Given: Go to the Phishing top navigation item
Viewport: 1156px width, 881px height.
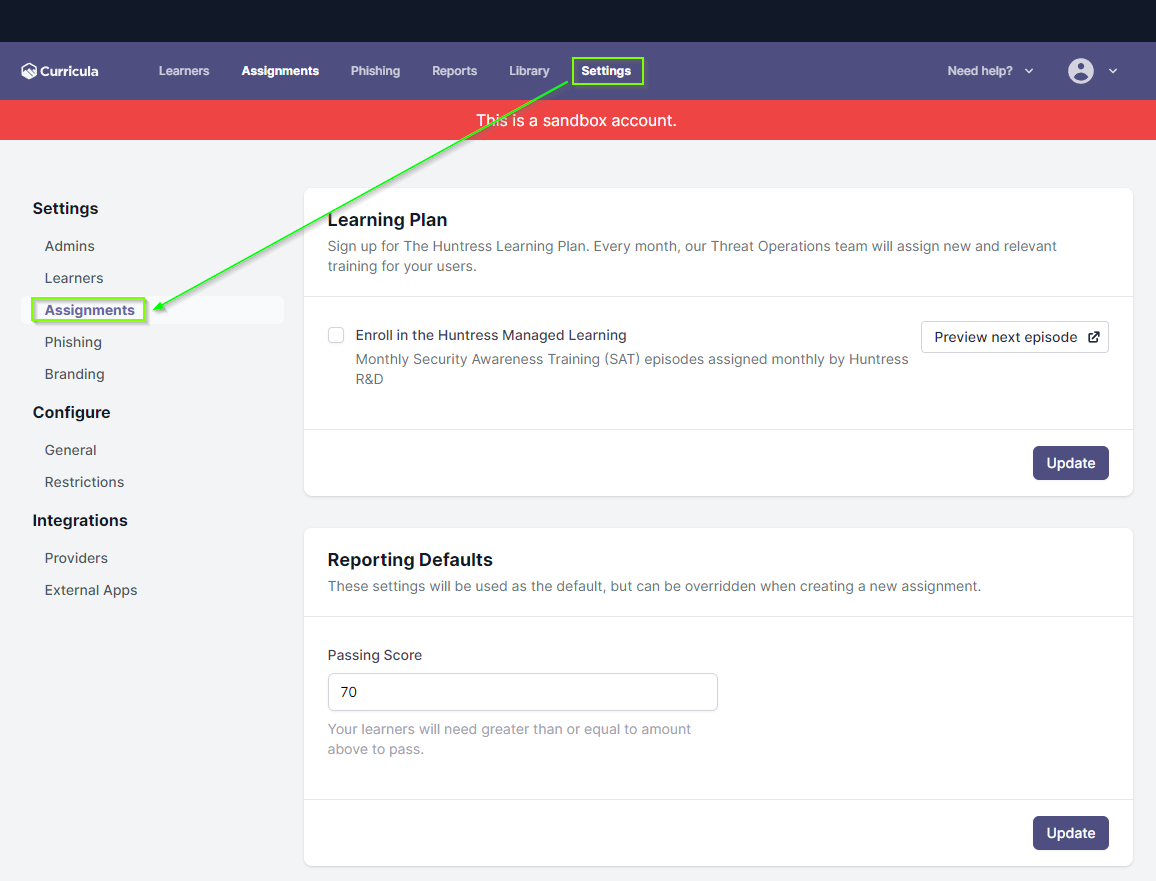Looking at the screenshot, I should [375, 71].
